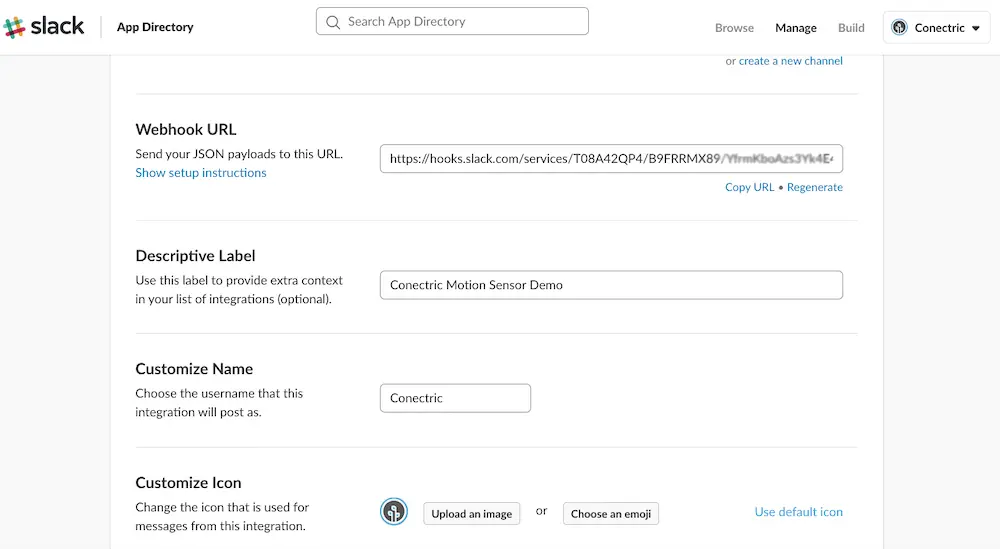
Task: Click the Choose an emoji button
Action: click(610, 514)
